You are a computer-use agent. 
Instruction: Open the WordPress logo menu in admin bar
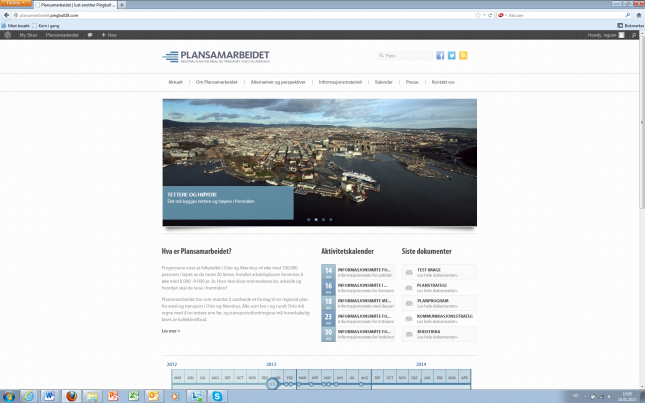click(x=7, y=35)
